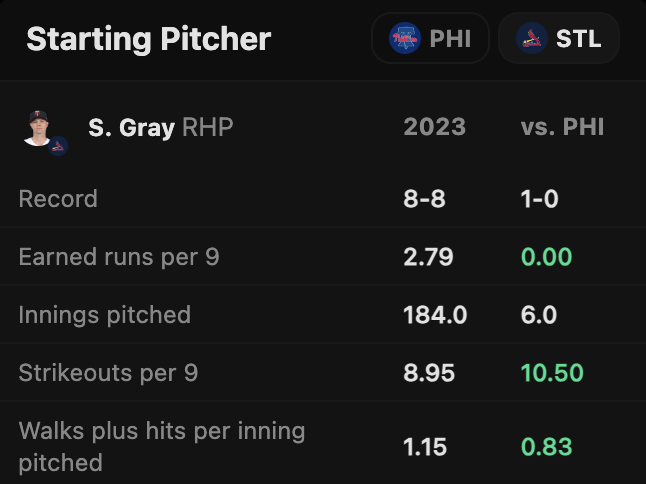Screen dimensions: 646x484
Task: Switch to the STL team tab
Action: click(x=558, y=39)
